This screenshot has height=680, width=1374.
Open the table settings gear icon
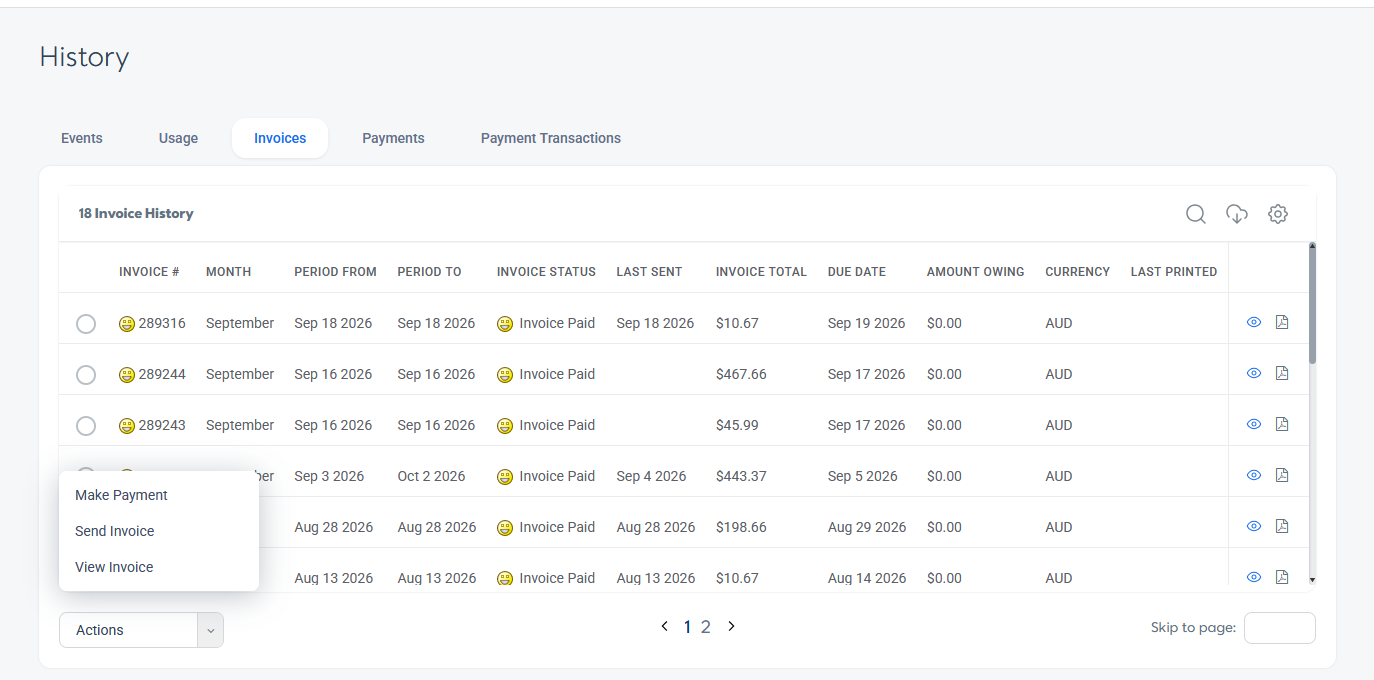pyautogui.click(x=1278, y=214)
